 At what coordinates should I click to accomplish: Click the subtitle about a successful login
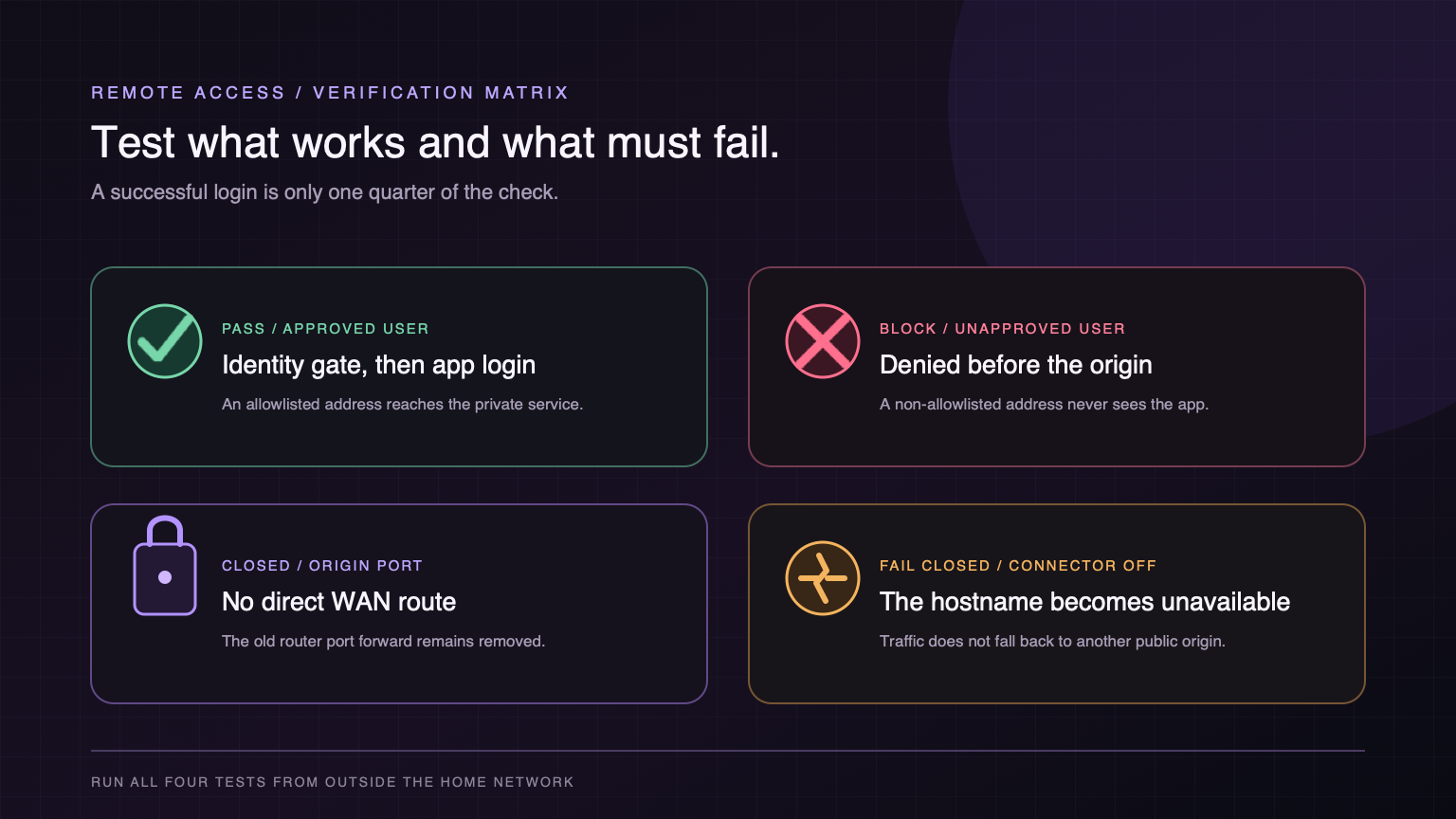pyautogui.click(x=324, y=192)
